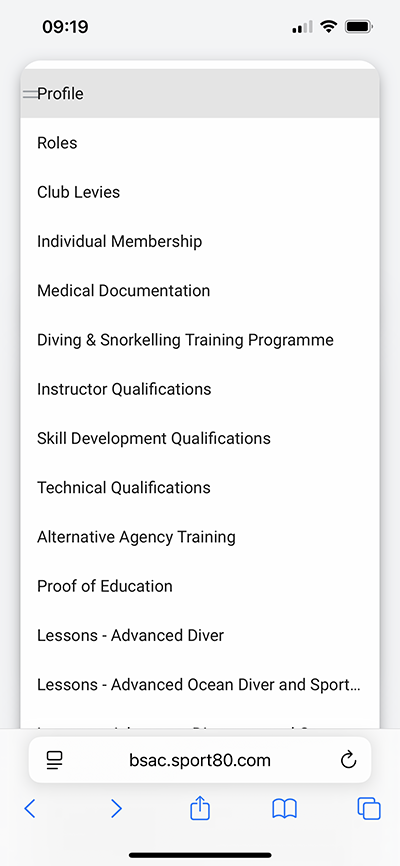Tap Safari's forward arrow
The height and width of the screenshot is (866, 400).
[116, 809]
